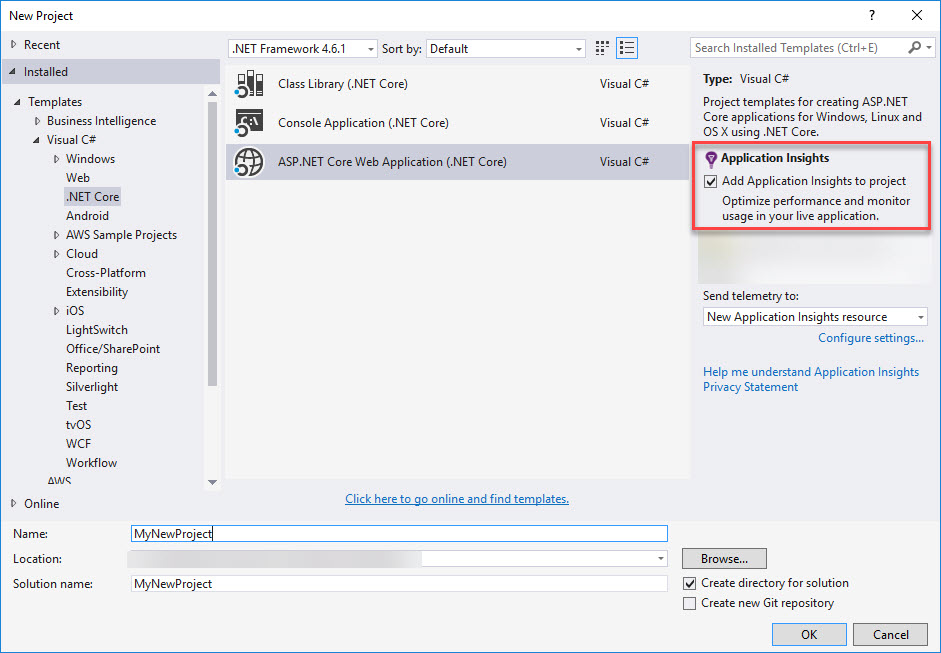This screenshot has width=941, height=653.
Task: Click the project Name input field
Action: click(399, 534)
